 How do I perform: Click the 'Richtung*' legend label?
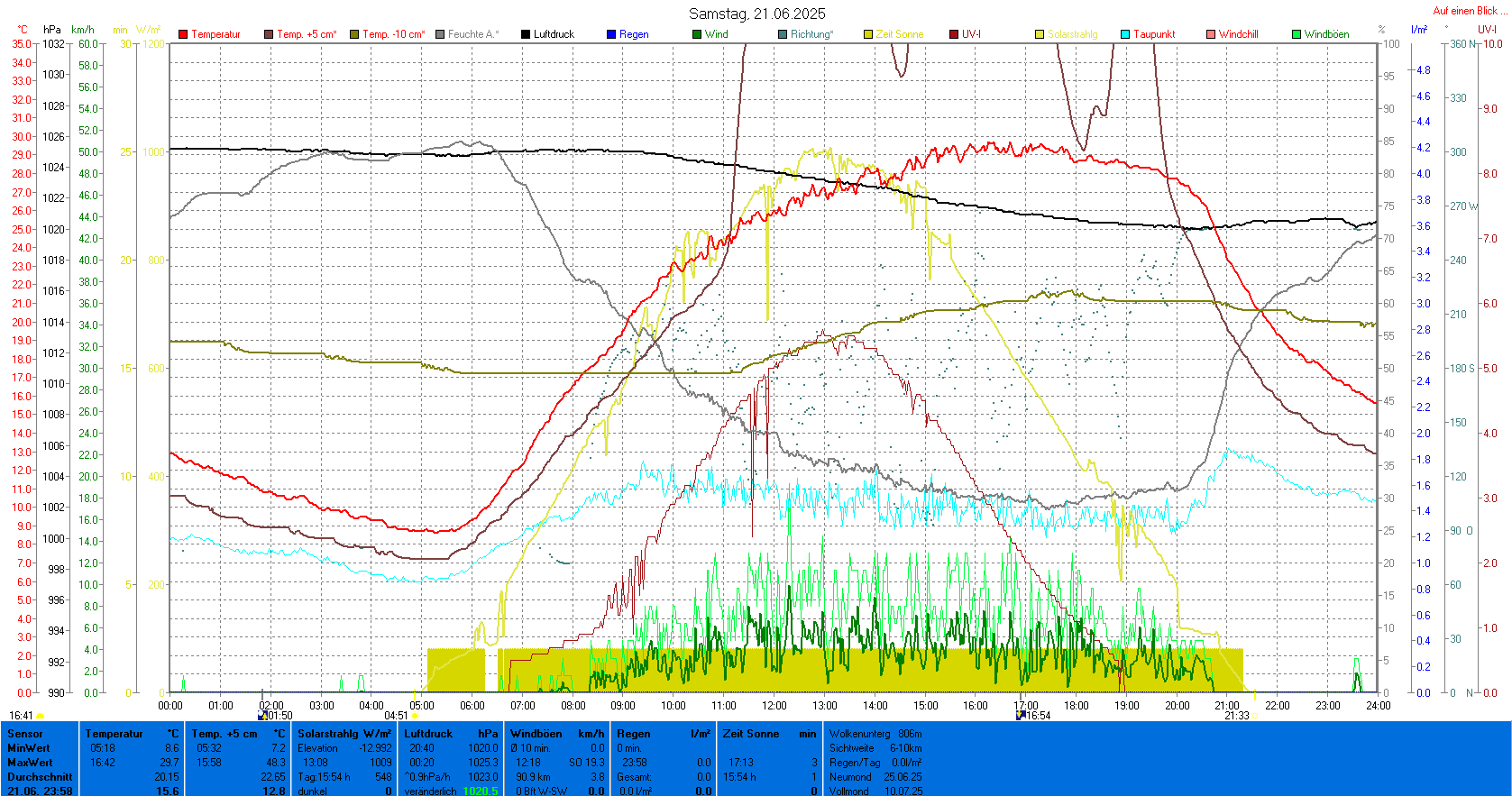(812, 34)
